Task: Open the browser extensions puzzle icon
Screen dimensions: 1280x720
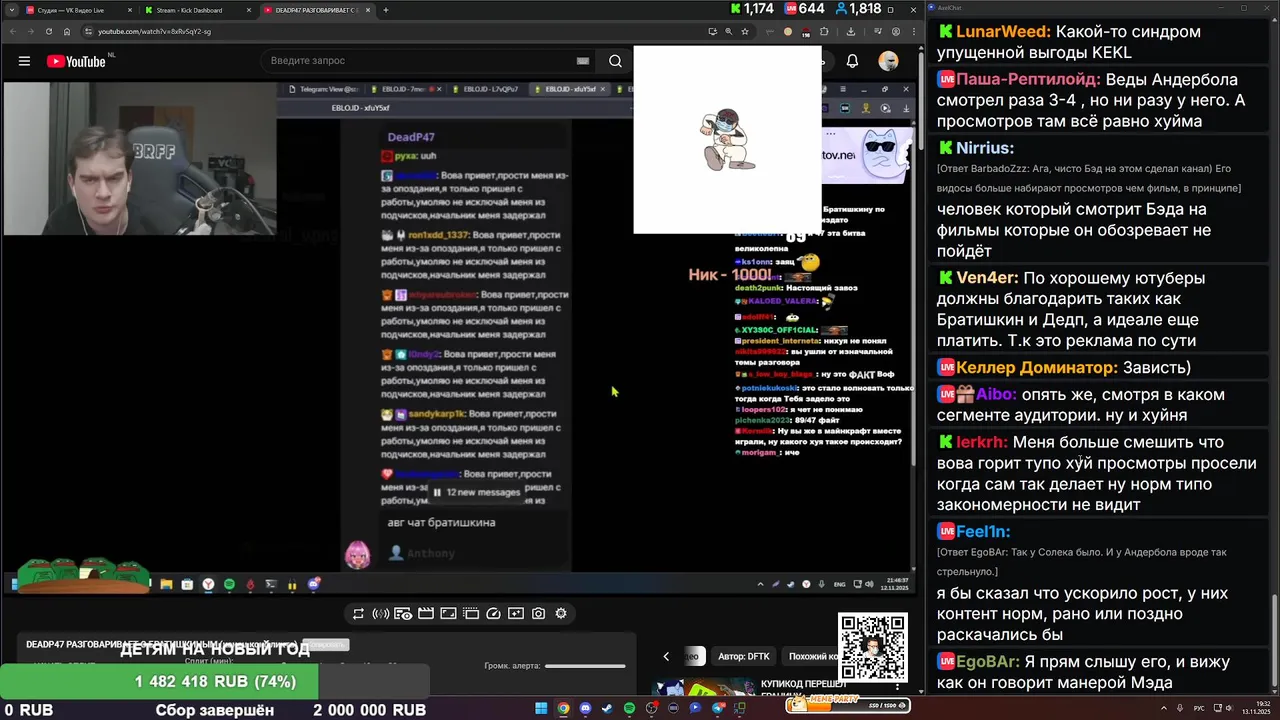Action: coord(824,31)
